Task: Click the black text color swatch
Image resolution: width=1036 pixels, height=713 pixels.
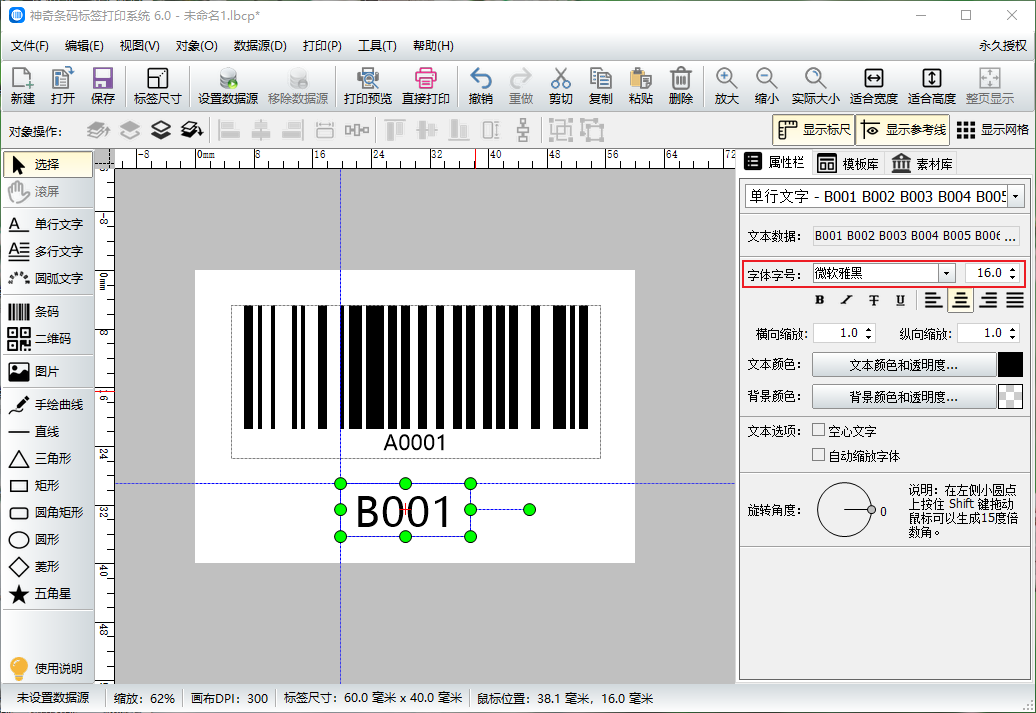Action: click(1010, 365)
